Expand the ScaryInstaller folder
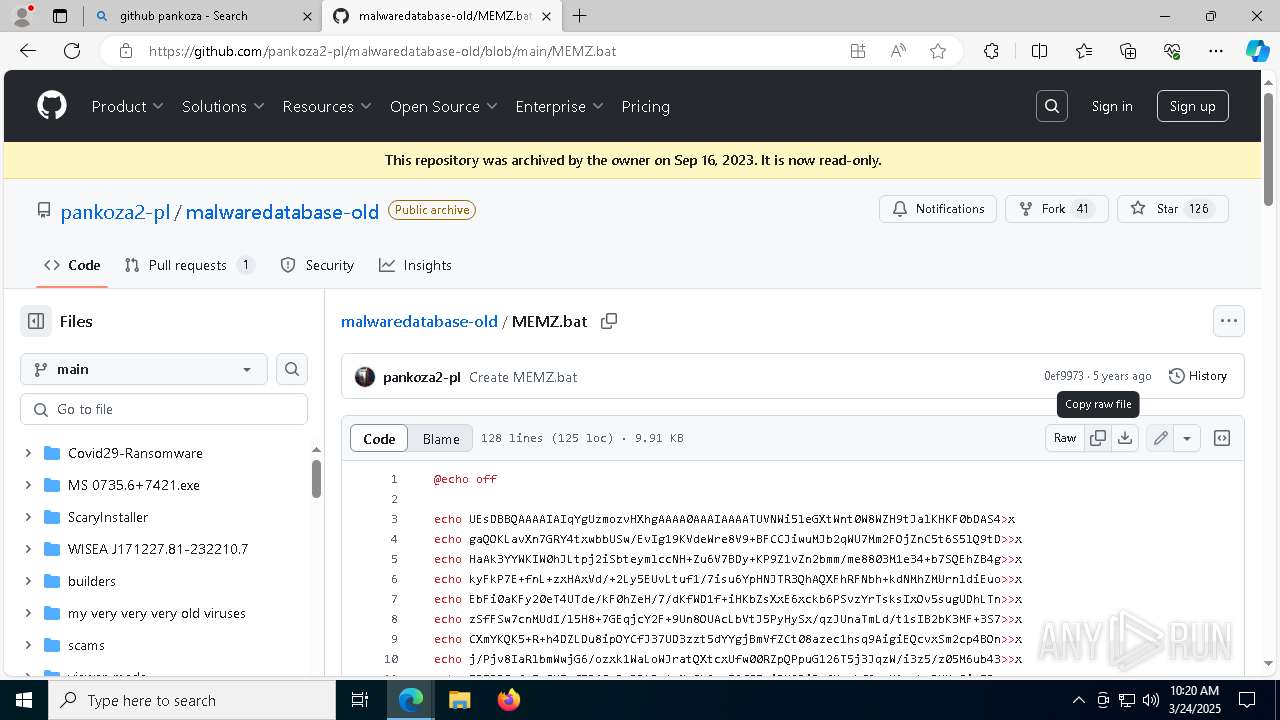 click(x=28, y=517)
